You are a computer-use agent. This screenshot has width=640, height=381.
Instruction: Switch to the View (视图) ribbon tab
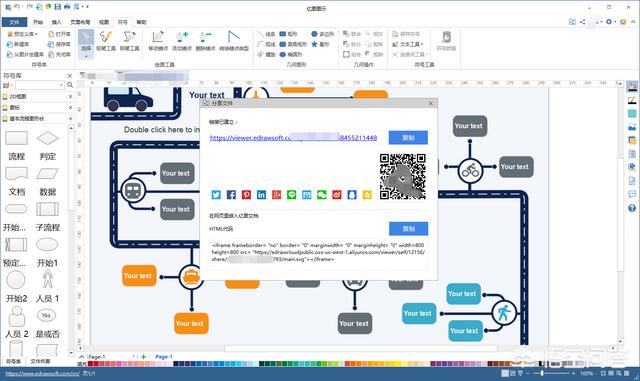click(104, 22)
